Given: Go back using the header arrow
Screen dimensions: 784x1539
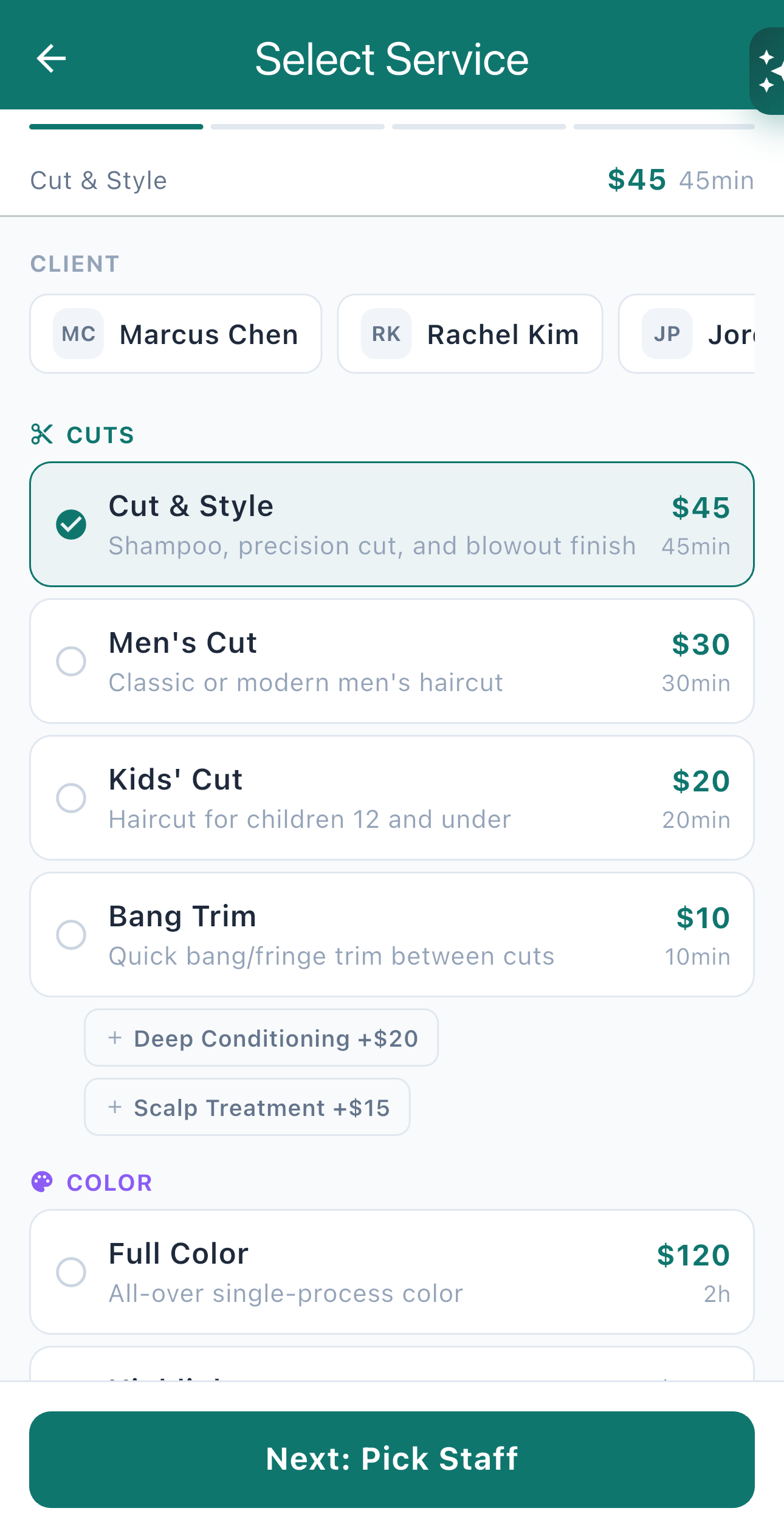Looking at the screenshot, I should coord(51,59).
